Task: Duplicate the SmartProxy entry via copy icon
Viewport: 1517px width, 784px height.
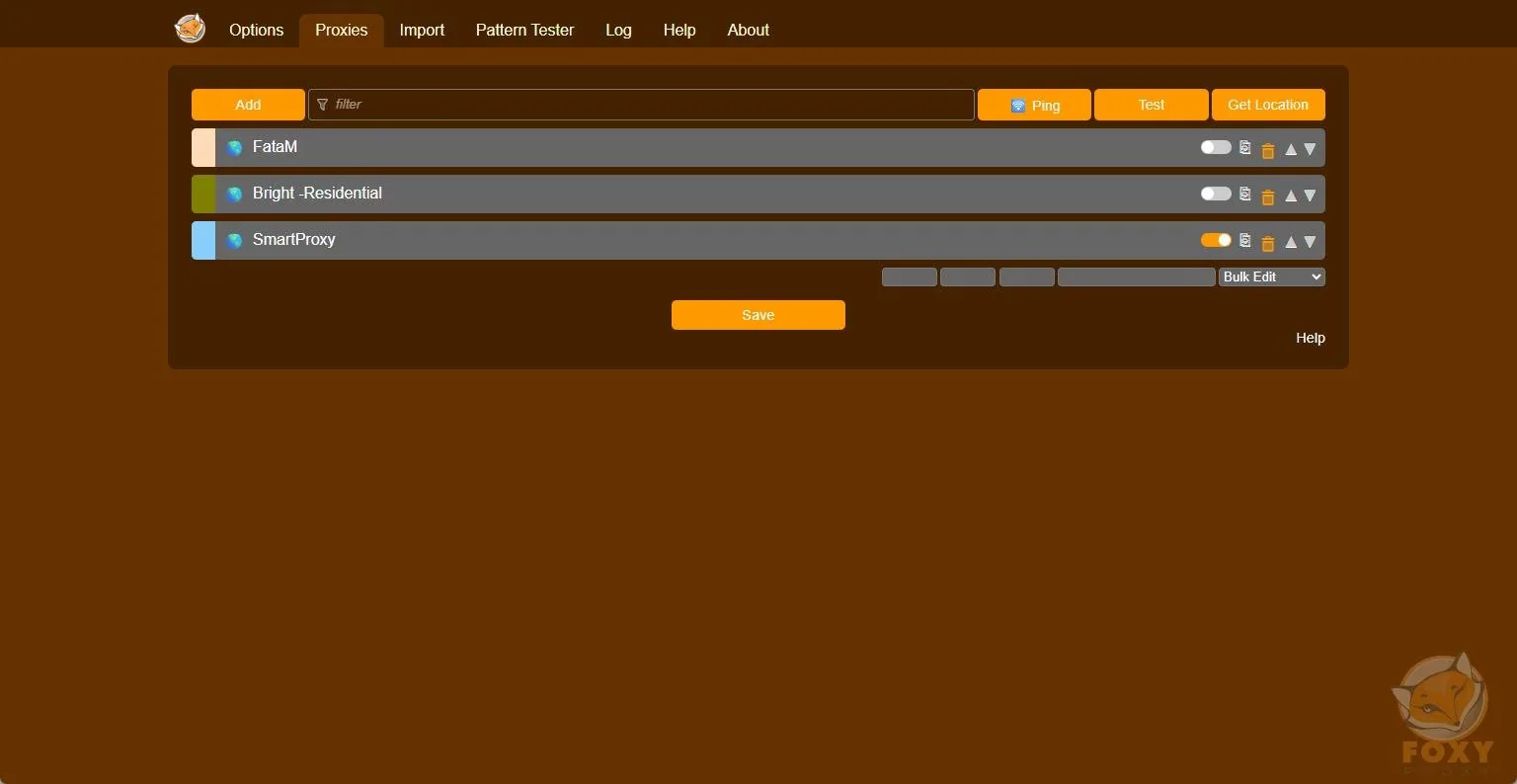Action: pos(1245,241)
